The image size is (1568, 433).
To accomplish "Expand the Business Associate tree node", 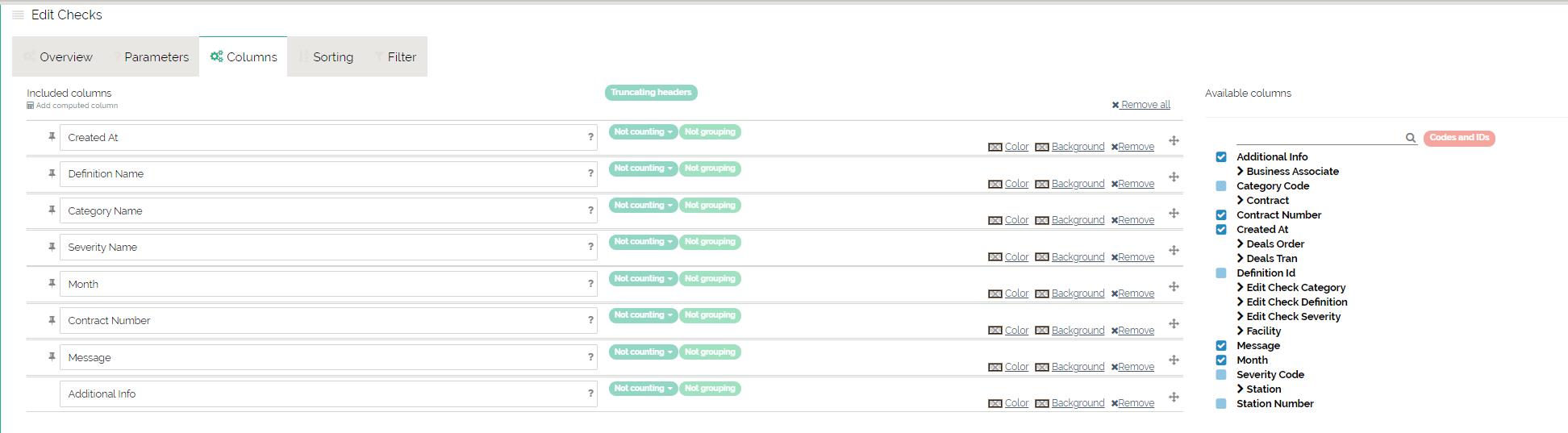I will [1241, 172].
